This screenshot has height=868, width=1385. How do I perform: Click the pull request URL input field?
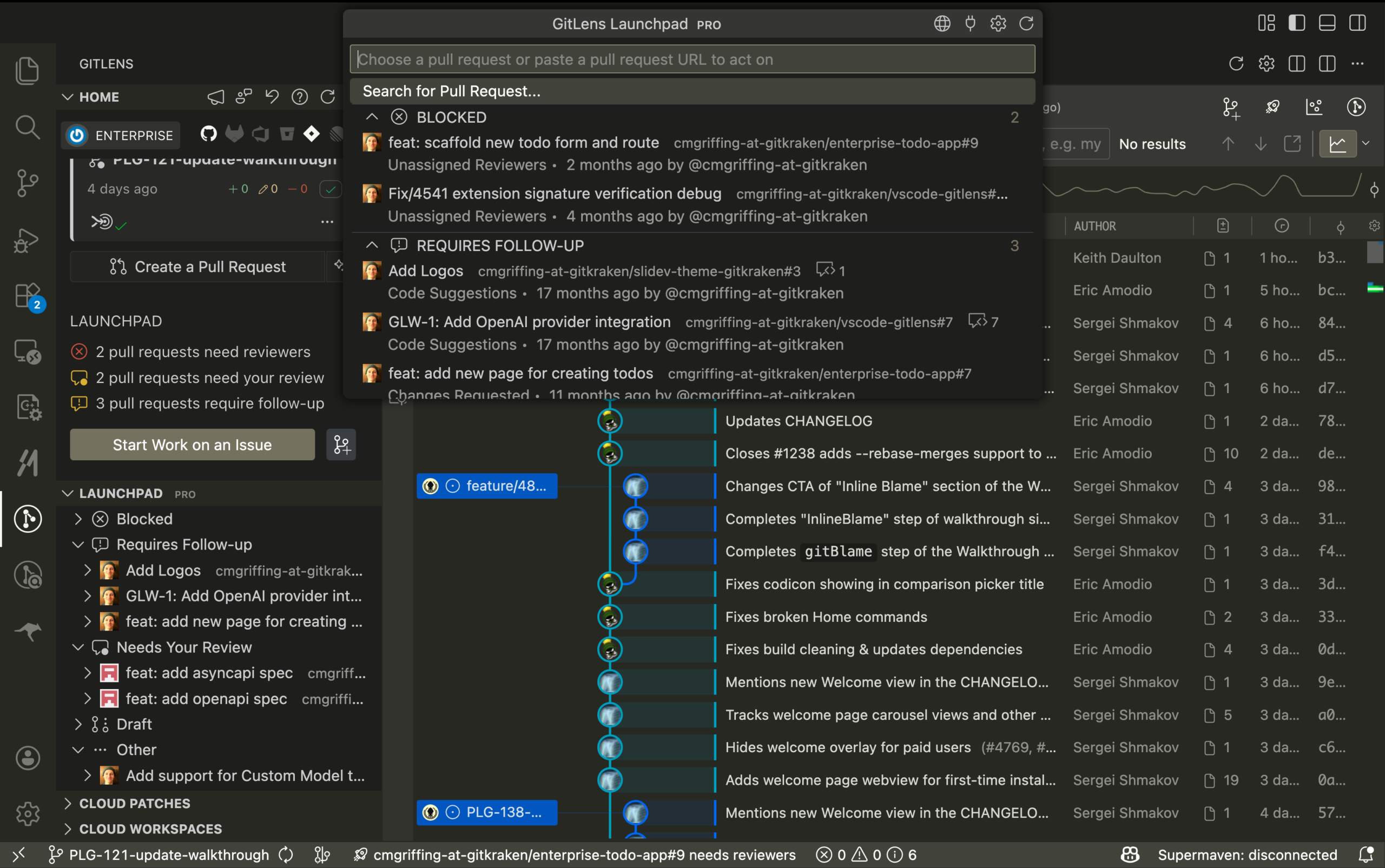coord(689,58)
